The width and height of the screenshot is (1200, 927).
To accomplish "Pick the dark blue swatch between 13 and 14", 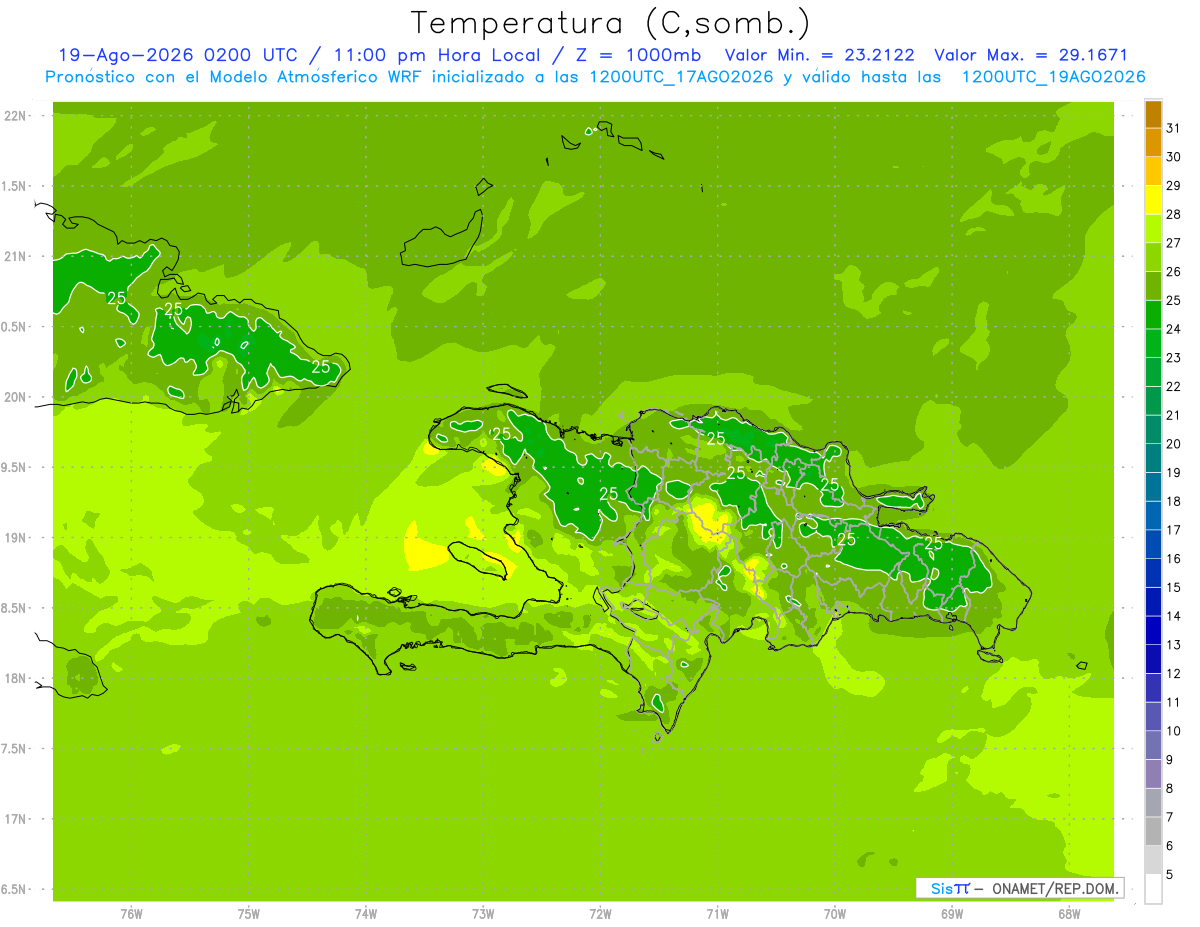I will tap(1153, 631).
